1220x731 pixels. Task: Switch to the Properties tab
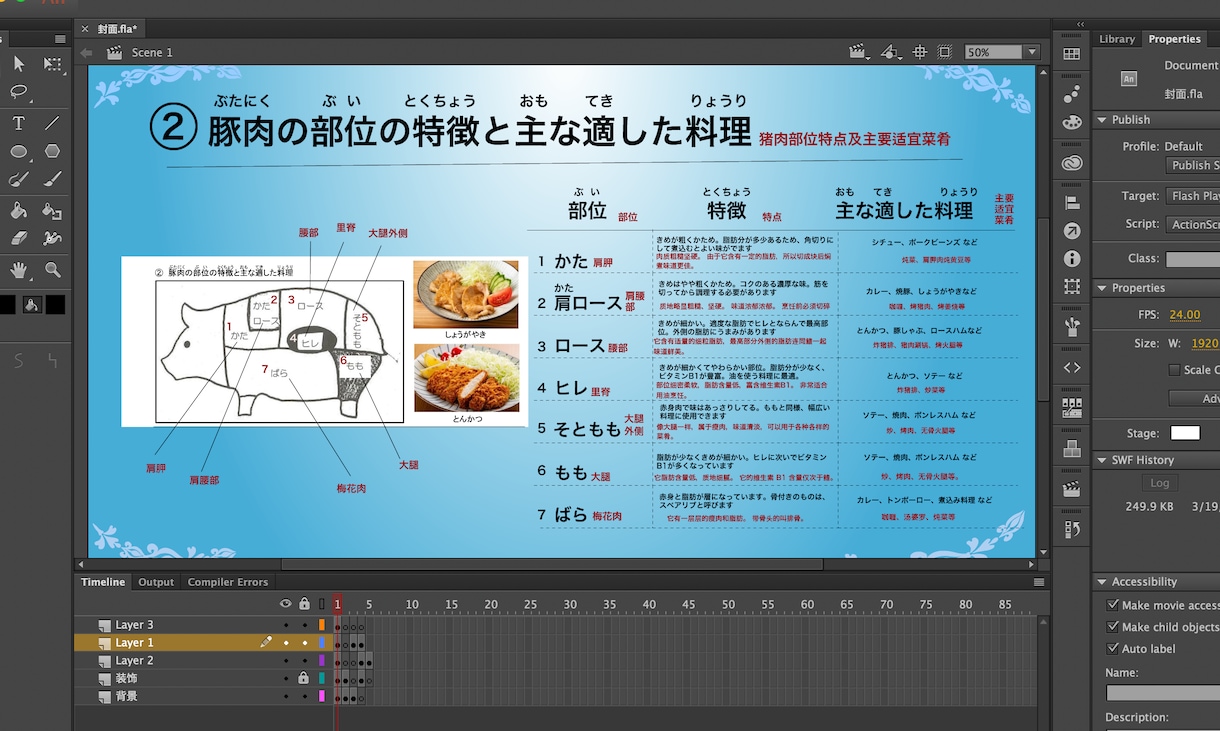click(x=1174, y=39)
